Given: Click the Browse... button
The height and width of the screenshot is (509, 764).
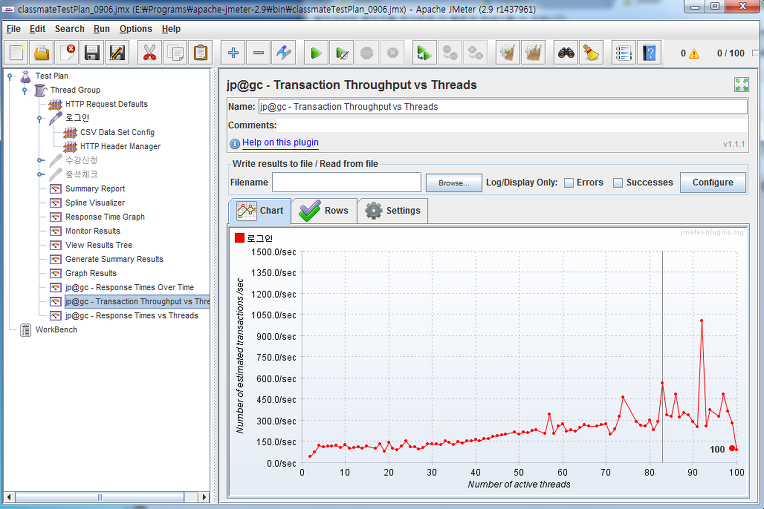Looking at the screenshot, I should [454, 183].
